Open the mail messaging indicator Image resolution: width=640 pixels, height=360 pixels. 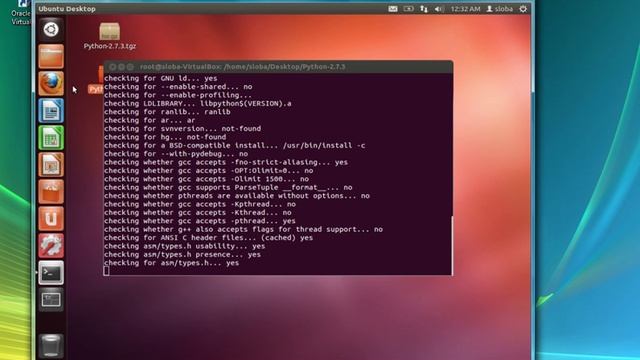(393, 9)
